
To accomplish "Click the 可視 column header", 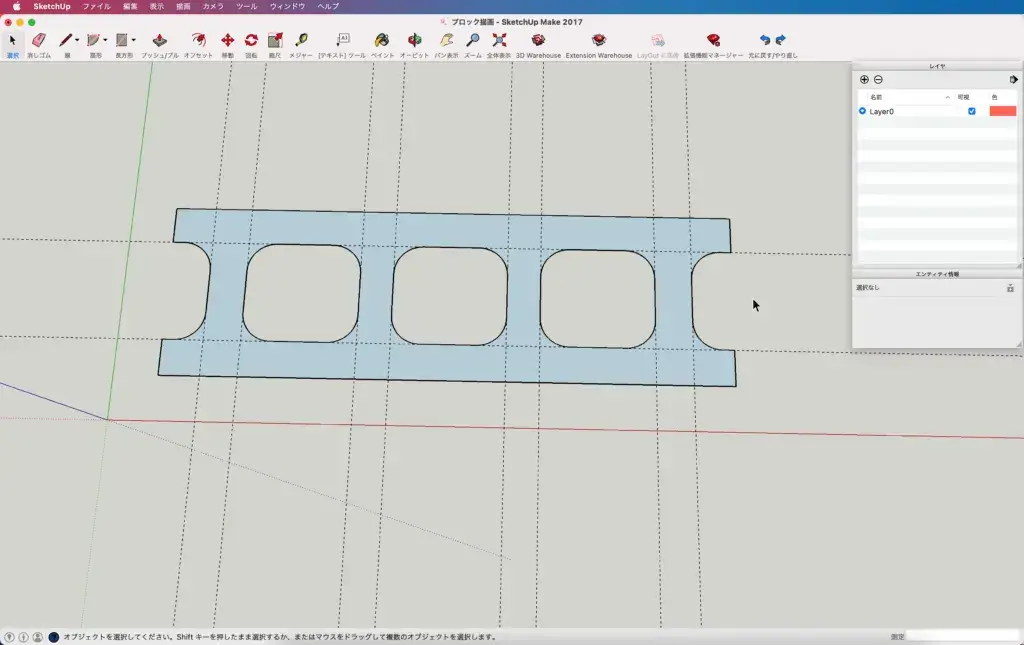I will pyautogui.click(x=963, y=97).
